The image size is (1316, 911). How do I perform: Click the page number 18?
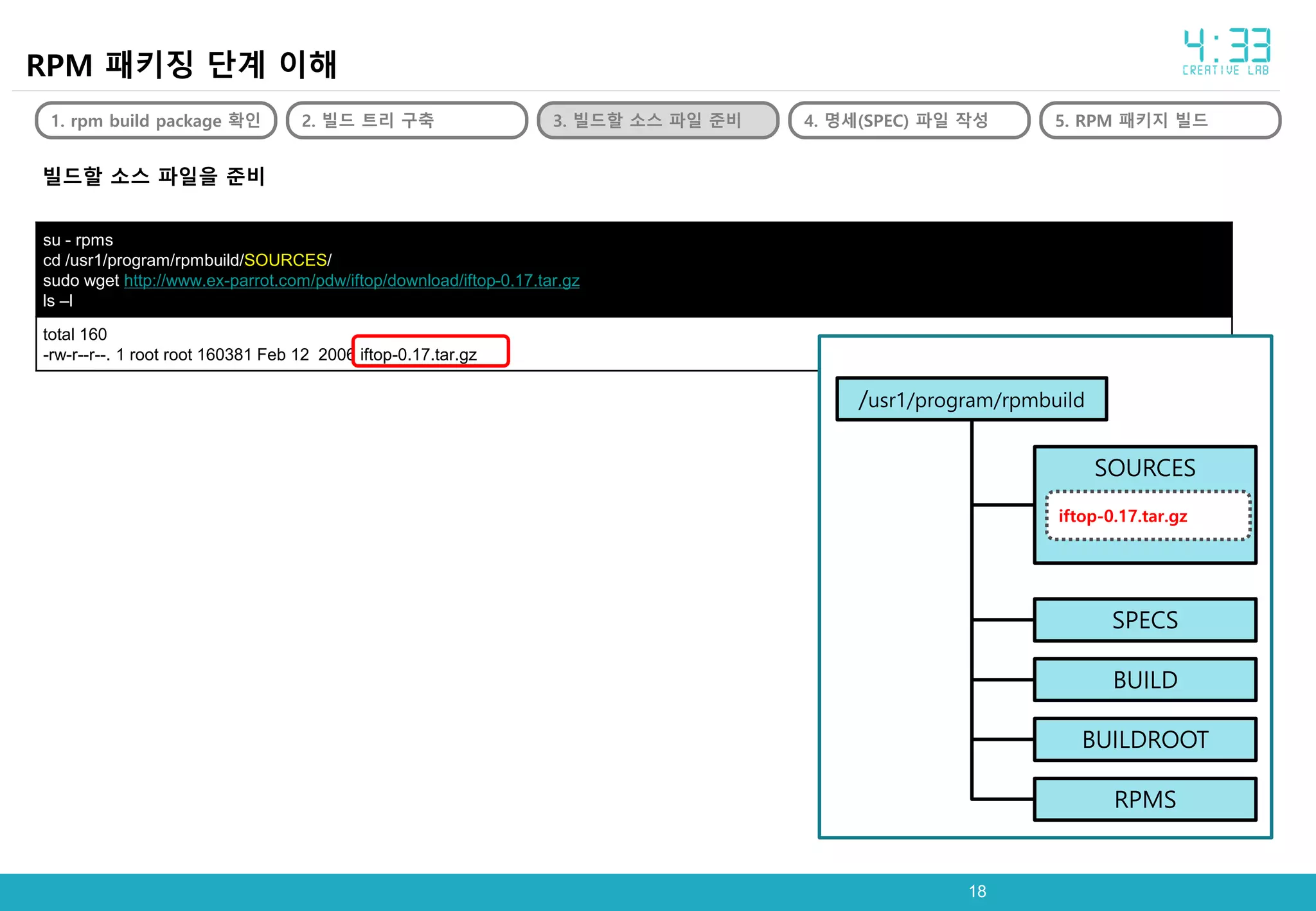[x=977, y=892]
